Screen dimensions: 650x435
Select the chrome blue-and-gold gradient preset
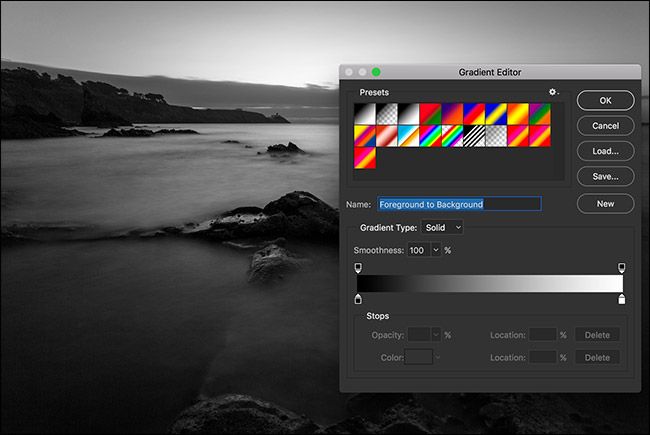pos(409,136)
